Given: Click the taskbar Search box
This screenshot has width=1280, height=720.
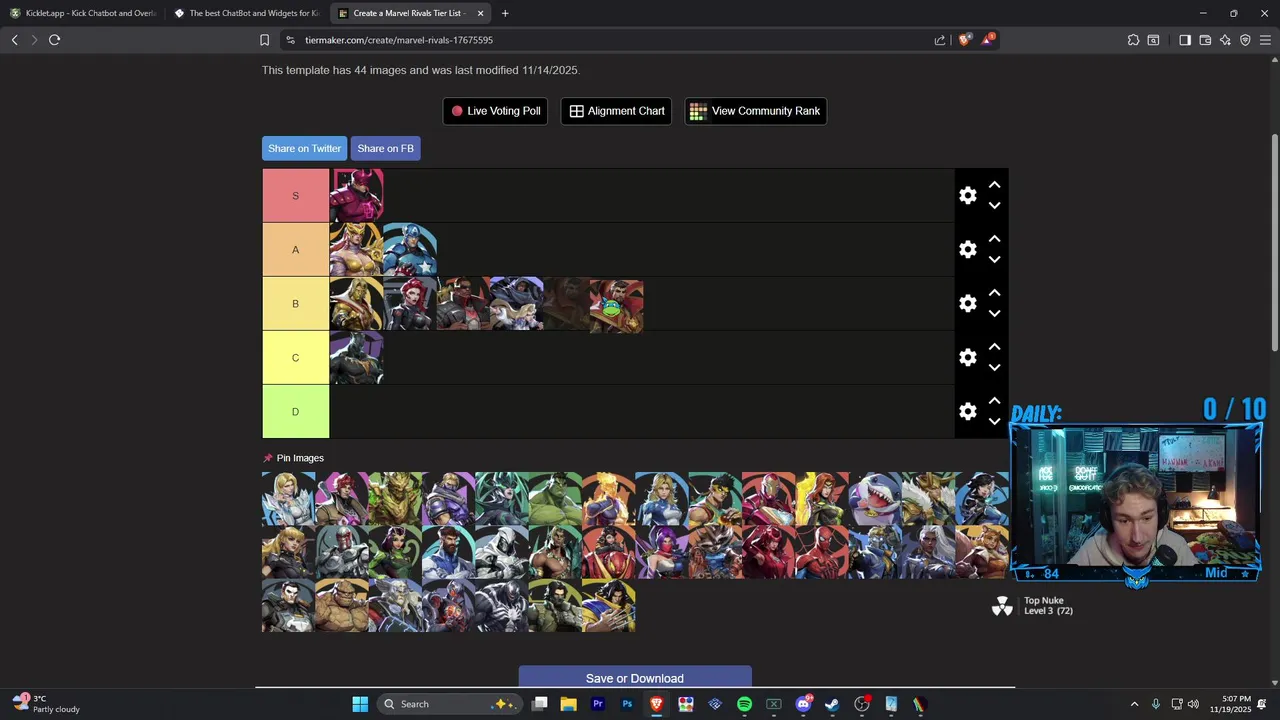Looking at the screenshot, I should [449, 704].
